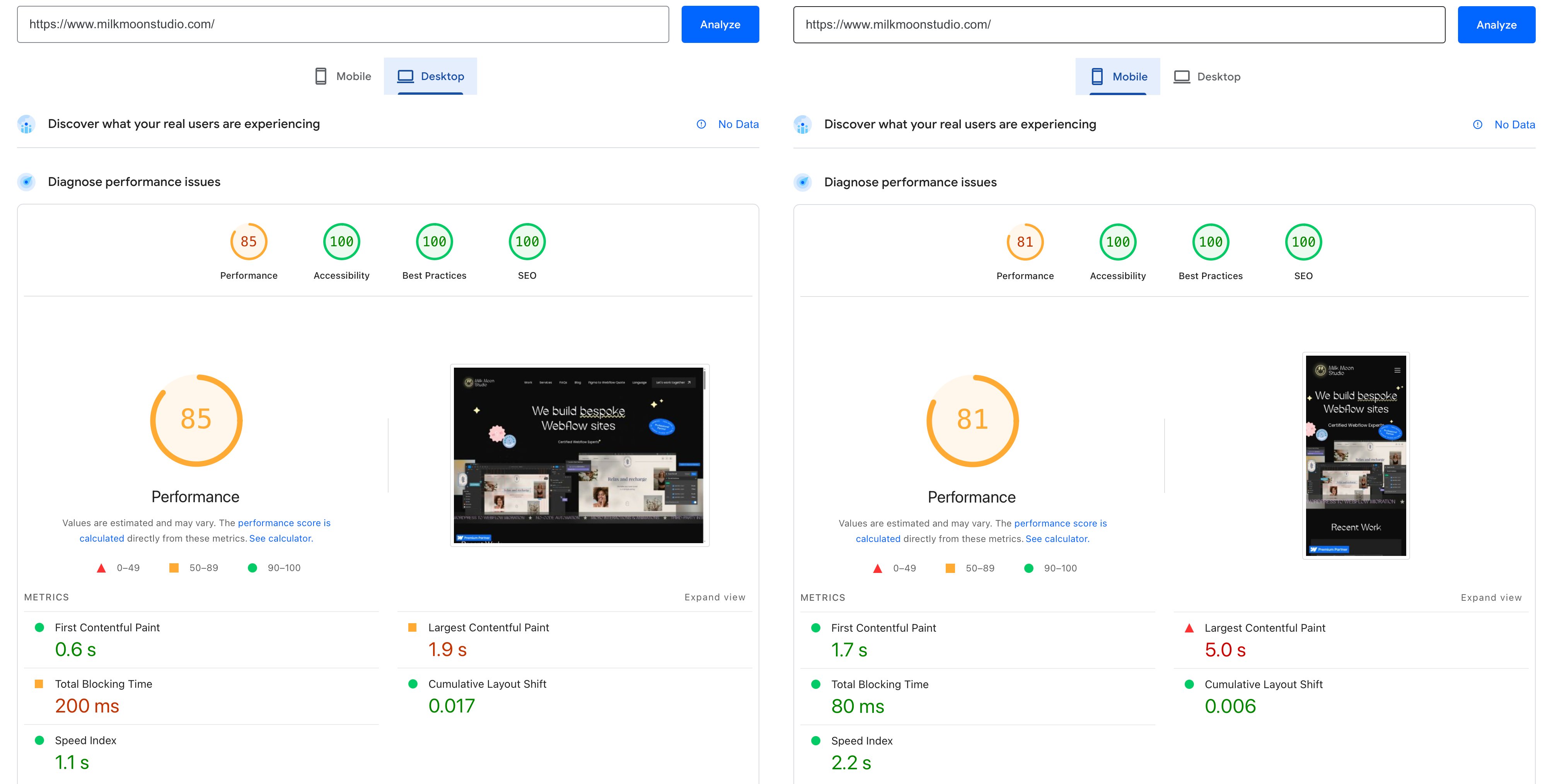Select the active Desktop tab on left
The height and width of the screenshot is (784, 1557).
tap(430, 76)
